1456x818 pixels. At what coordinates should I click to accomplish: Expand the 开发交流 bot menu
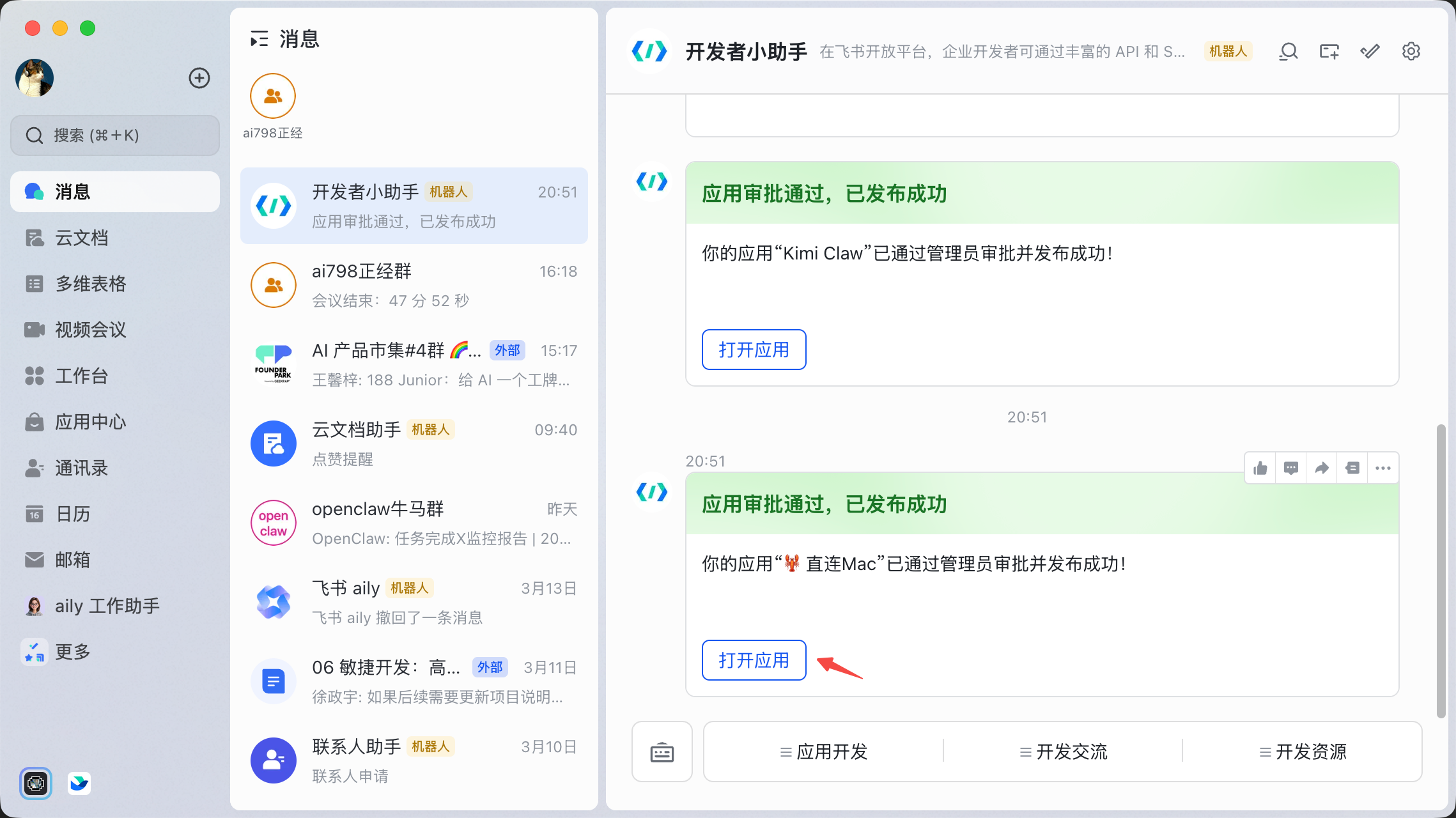[1064, 752]
